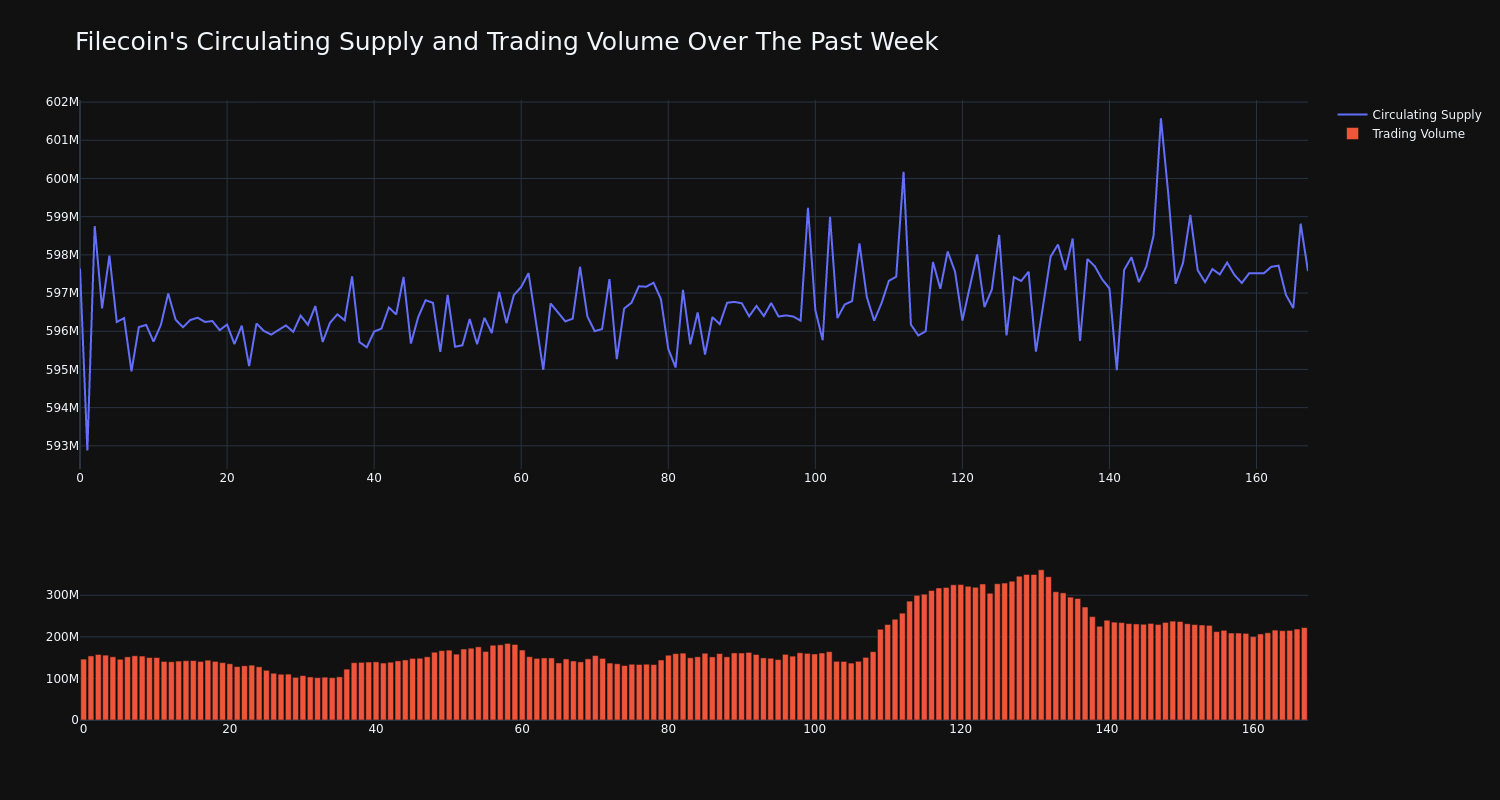Click the 600M y-axis label

coord(61,179)
